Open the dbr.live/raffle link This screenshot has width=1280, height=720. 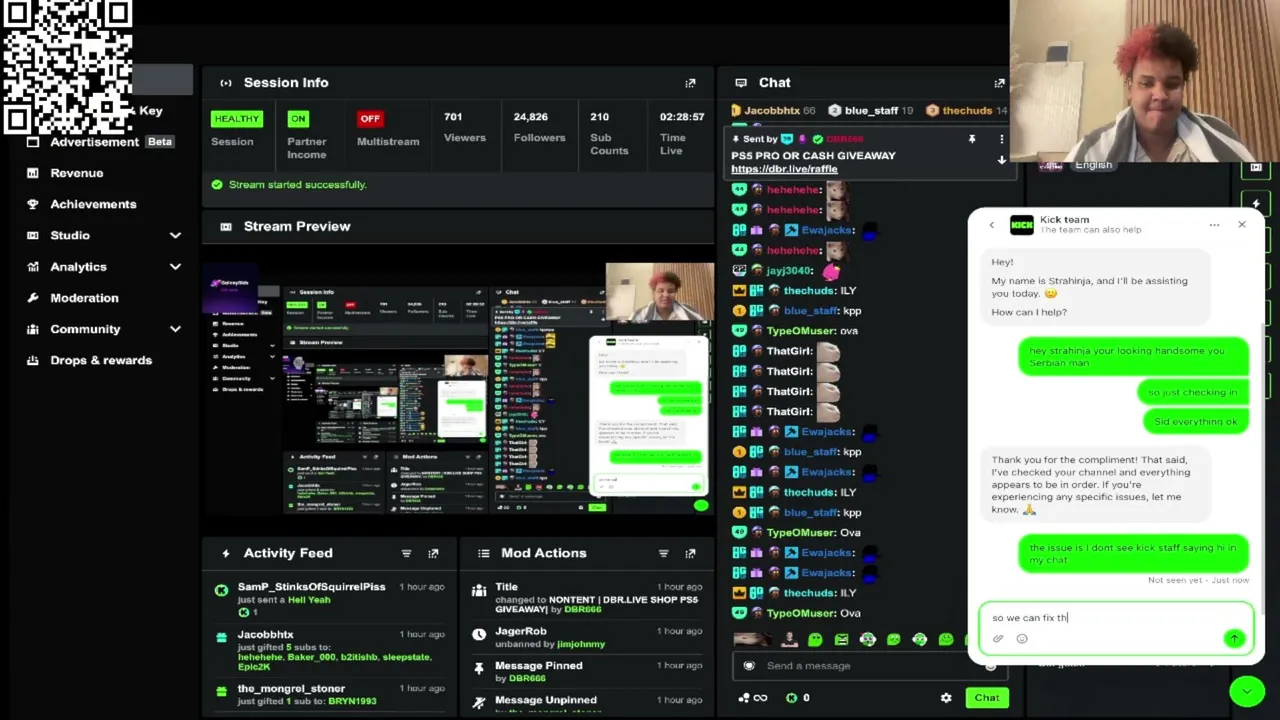tap(784, 169)
